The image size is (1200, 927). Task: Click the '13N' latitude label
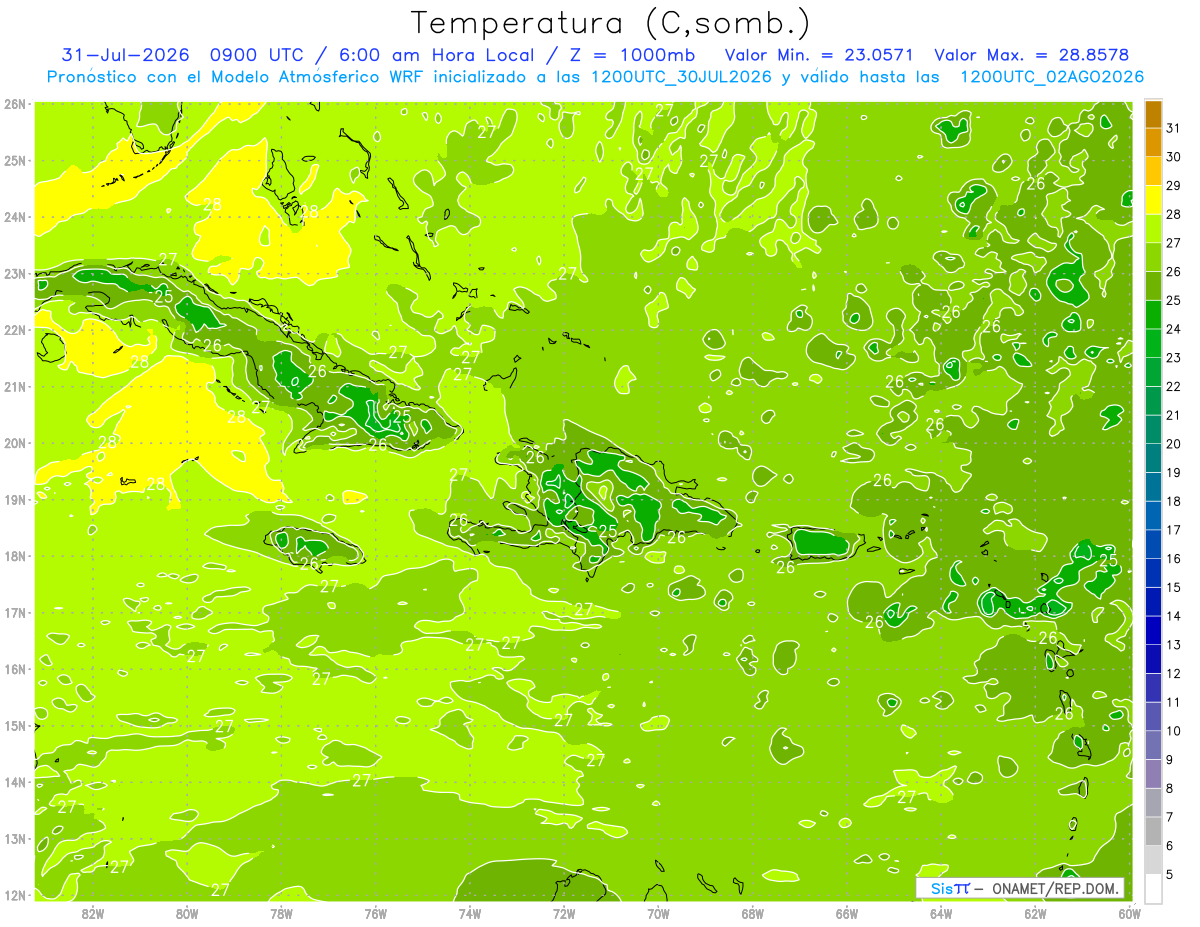tap(15, 838)
